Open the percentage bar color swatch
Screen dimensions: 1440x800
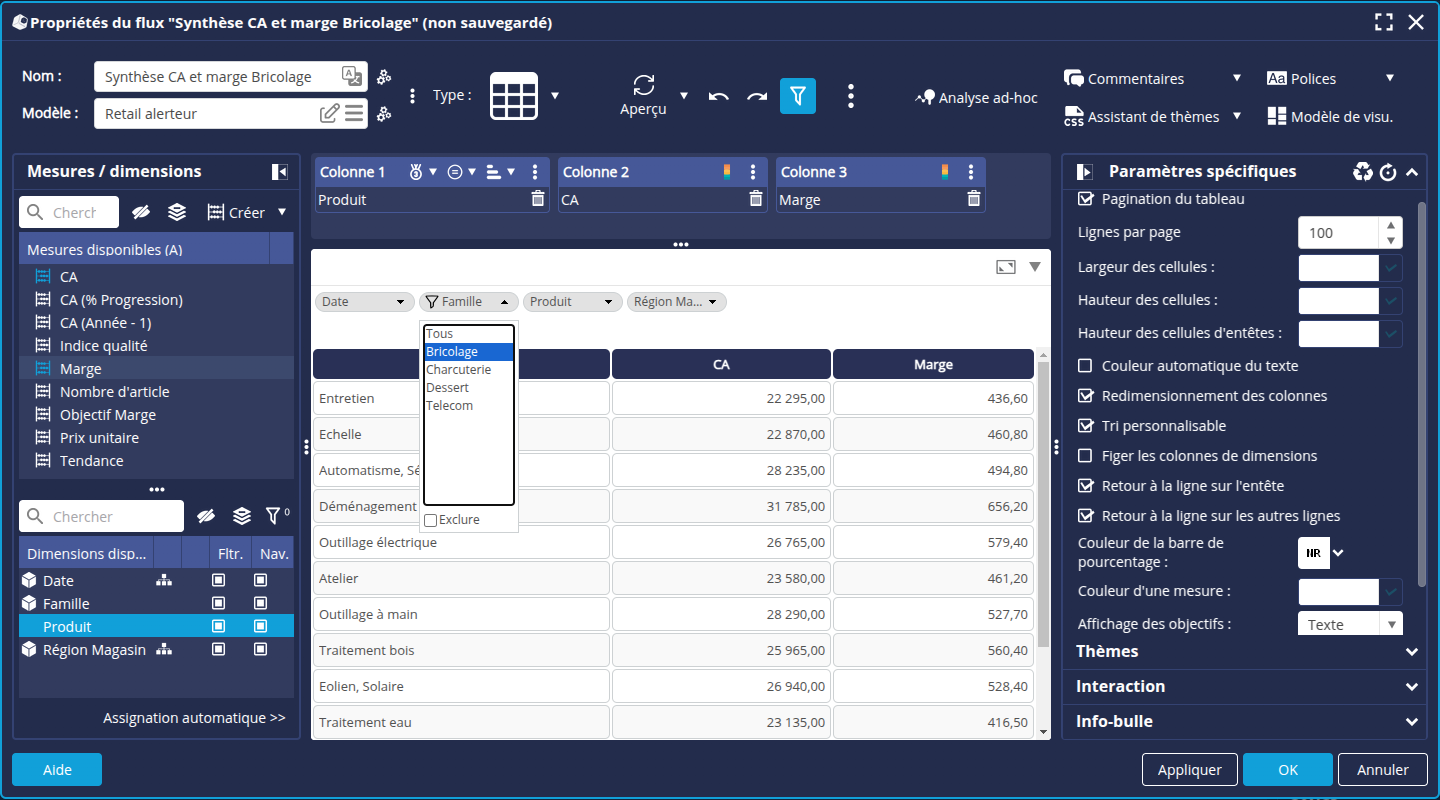point(1313,553)
